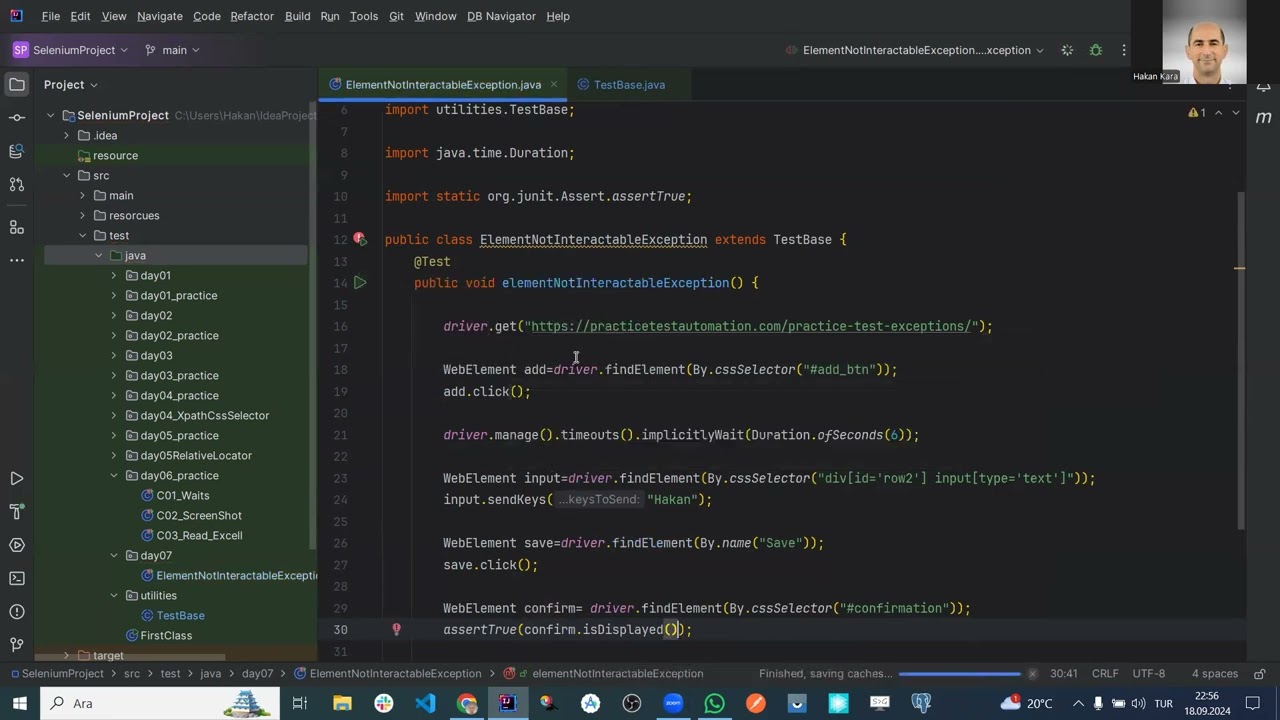This screenshot has width=1280, height=720.
Task: Click the green run gutter icon on line 14
Action: point(360,283)
